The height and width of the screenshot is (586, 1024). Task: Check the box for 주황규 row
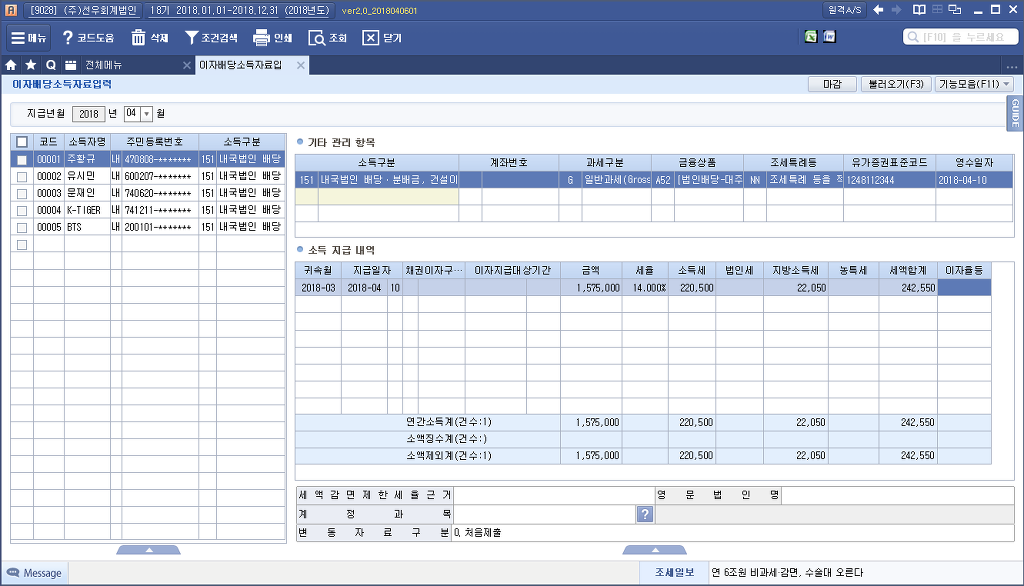point(22,159)
